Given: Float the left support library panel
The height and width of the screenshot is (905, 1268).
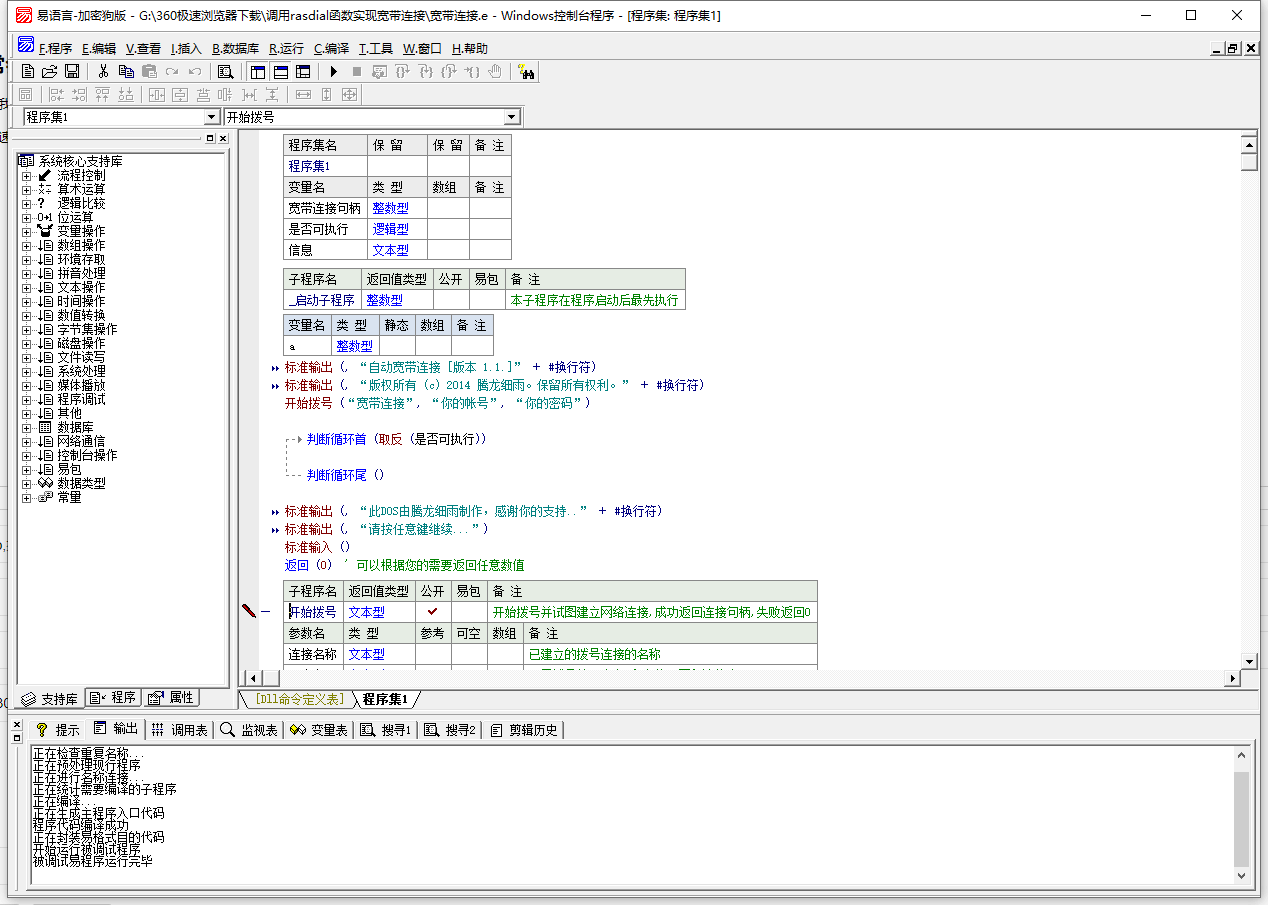Looking at the screenshot, I should [210, 139].
